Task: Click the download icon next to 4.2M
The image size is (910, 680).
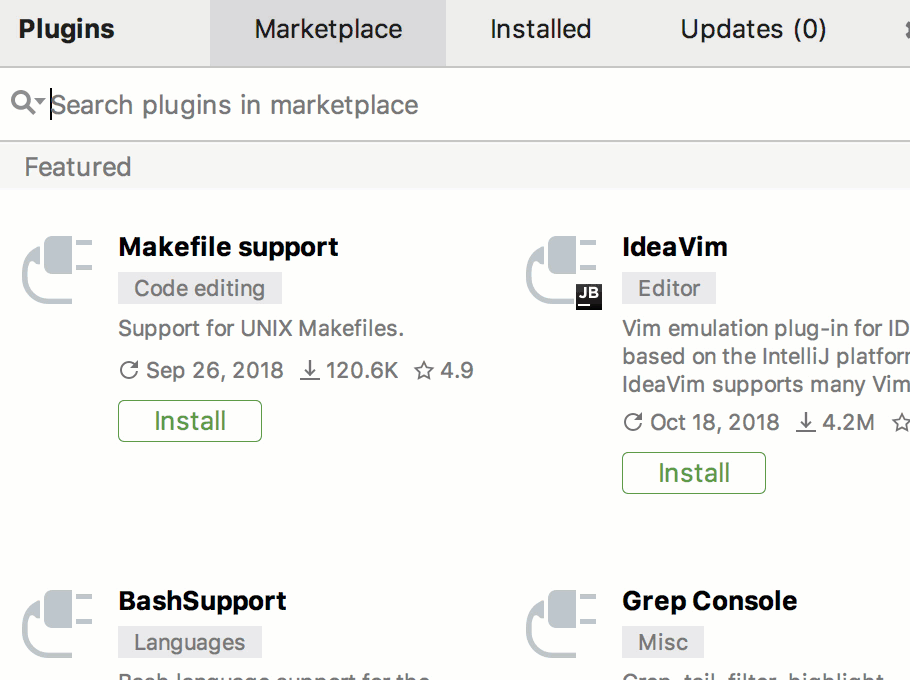Action: coord(804,422)
